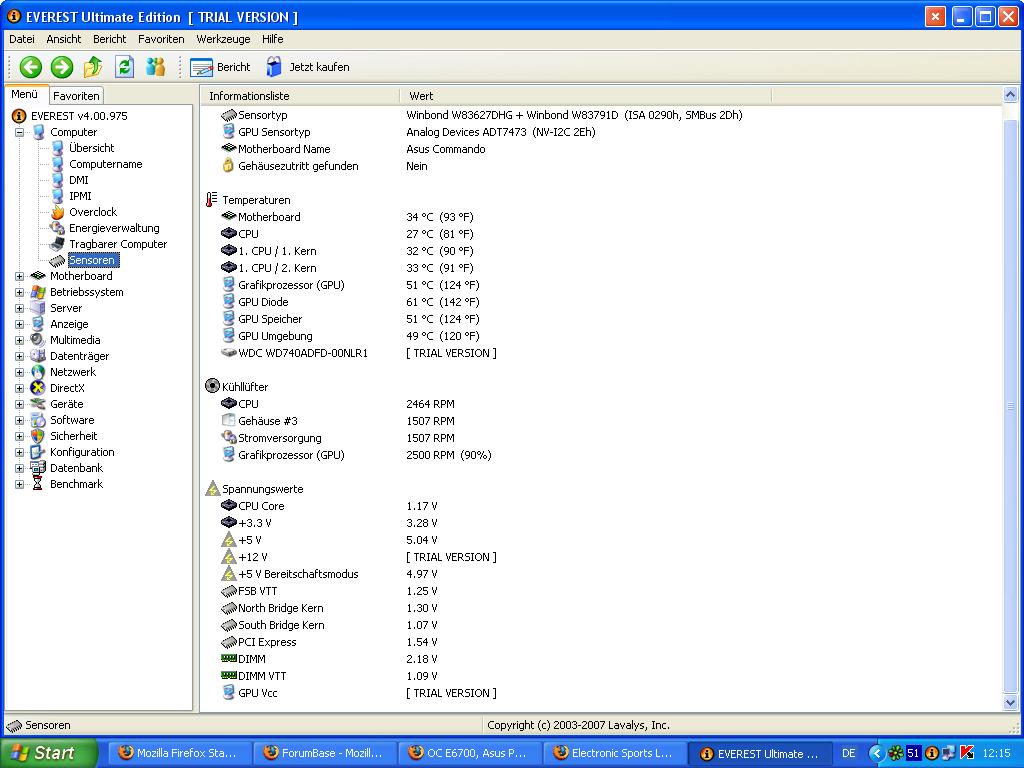
Task: Click the Energieverwaltung icon in tree
Action: (x=57, y=228)
